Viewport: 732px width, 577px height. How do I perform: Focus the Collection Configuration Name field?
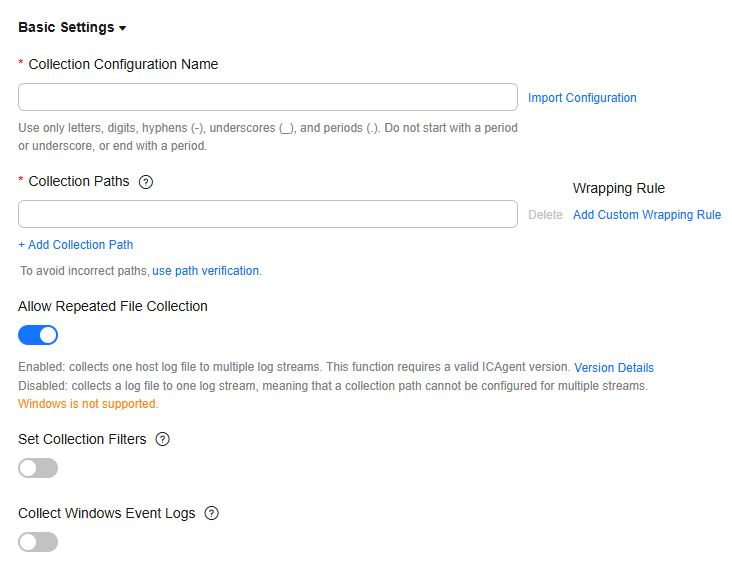pos(268,97)
